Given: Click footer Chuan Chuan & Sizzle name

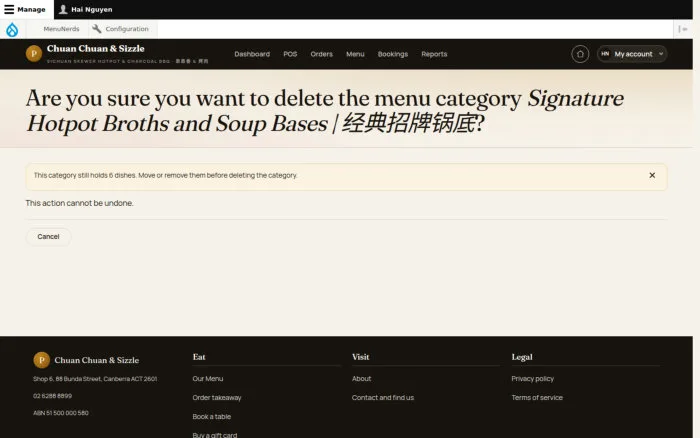Looking at the screenshot, I should (x=96, y=360).
